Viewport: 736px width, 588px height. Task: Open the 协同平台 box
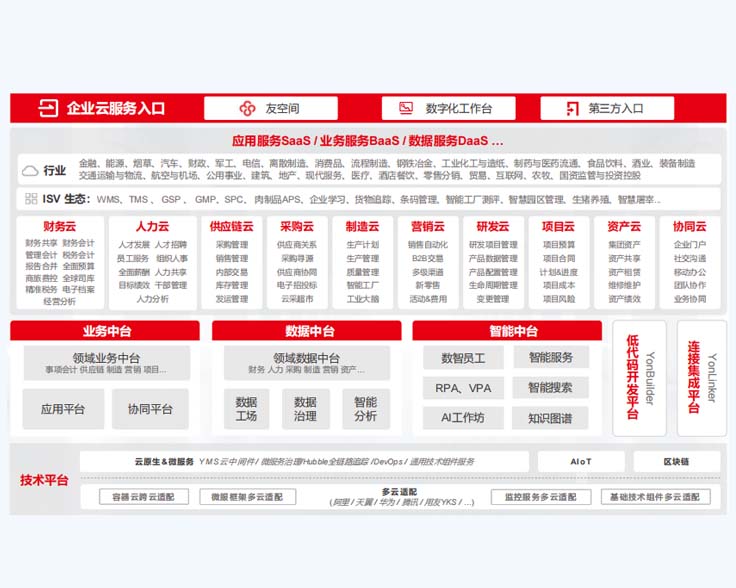(150, 409)
